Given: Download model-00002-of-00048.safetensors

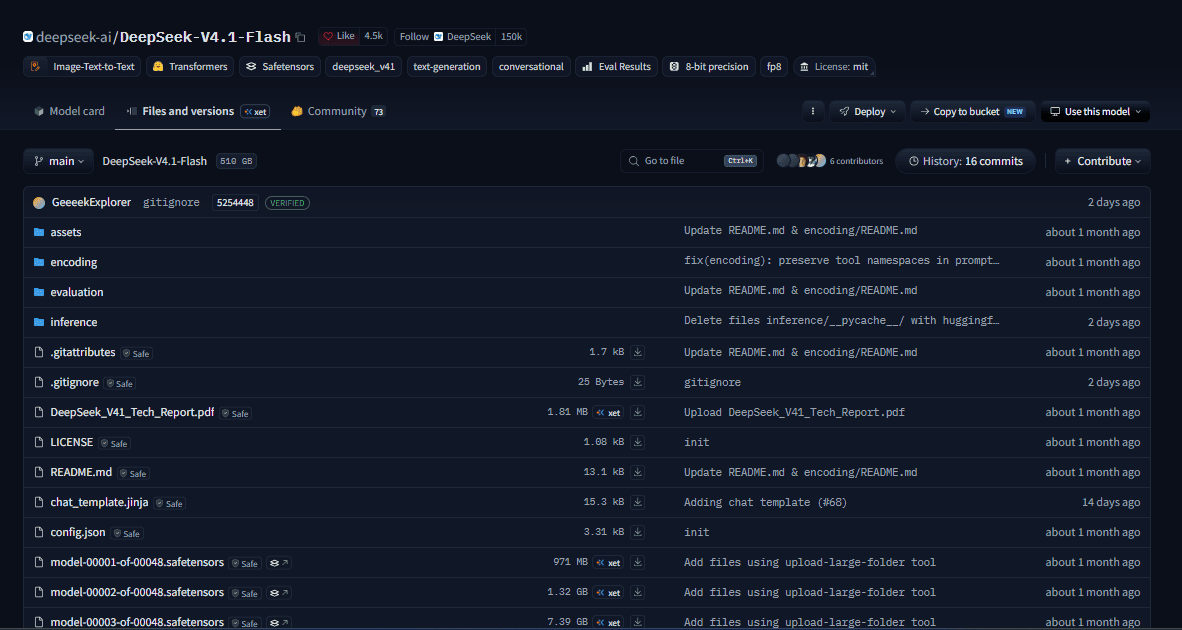Looking at the screenshot, I should tap(638, 592).
